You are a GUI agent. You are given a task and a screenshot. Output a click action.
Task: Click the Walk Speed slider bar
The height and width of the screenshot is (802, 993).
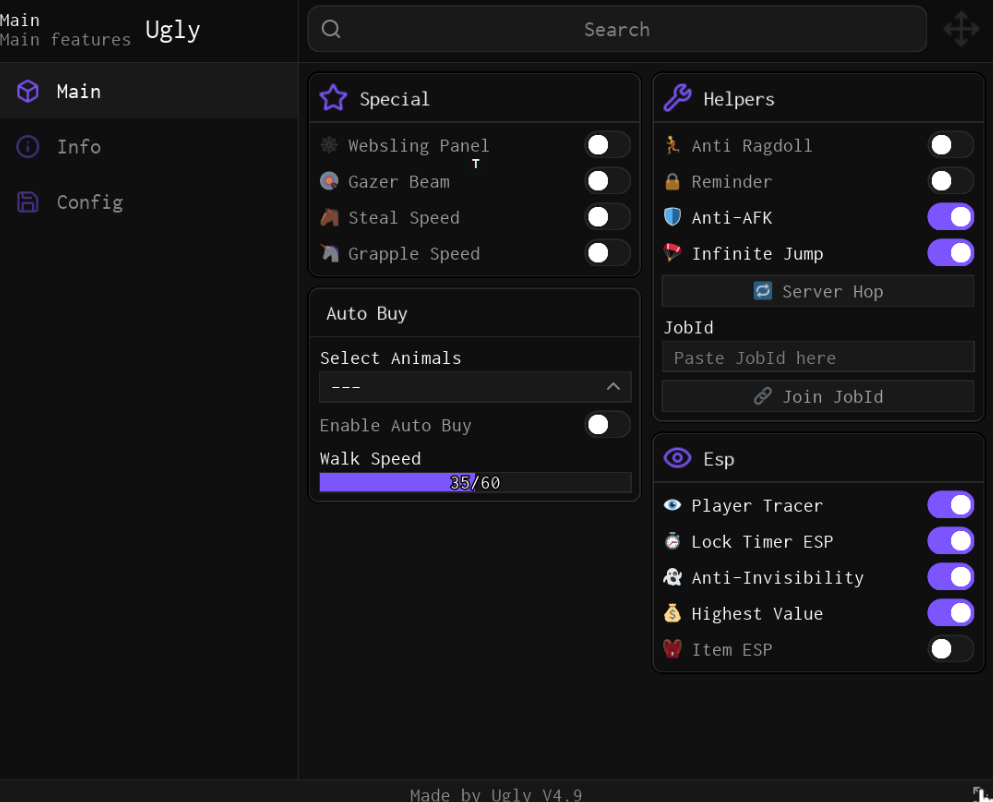point(475,483)
